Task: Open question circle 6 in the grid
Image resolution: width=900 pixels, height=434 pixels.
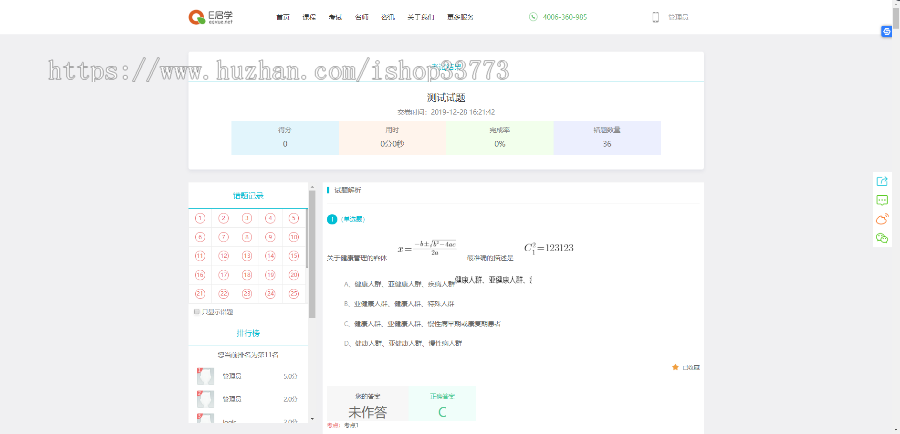Action: [x=200, y=237]
